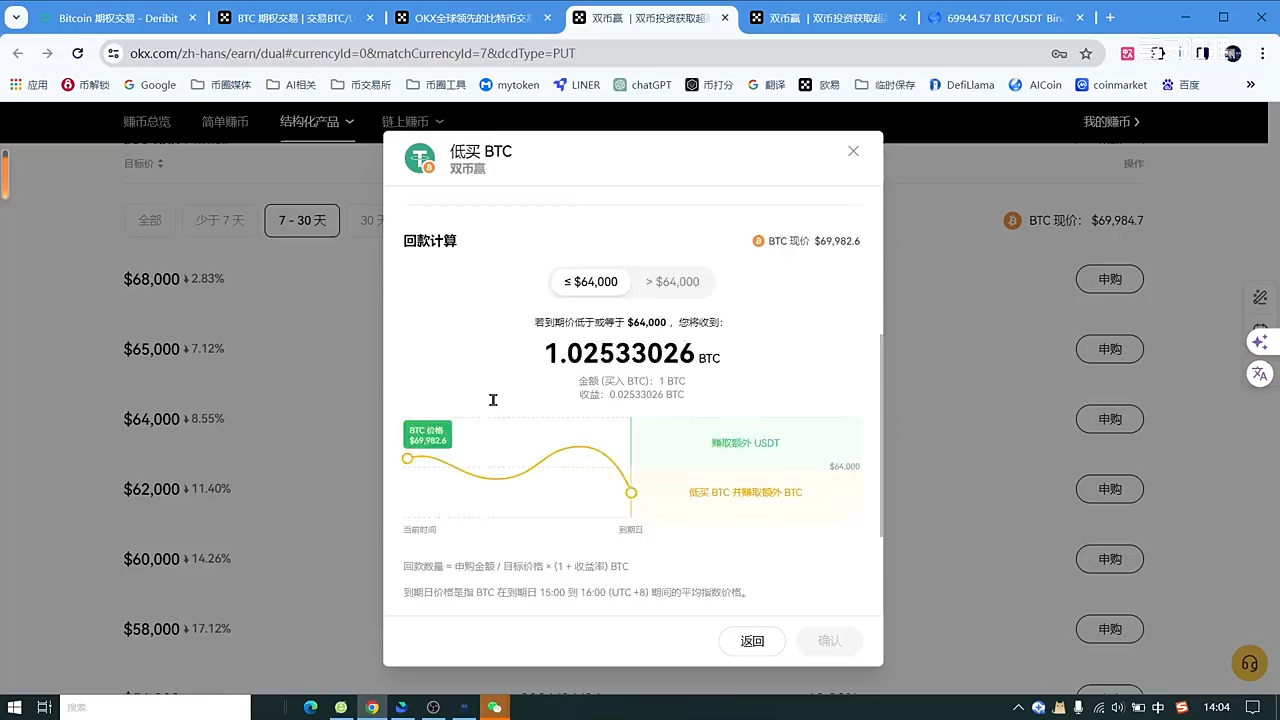Click the $60,000 target price text
The image size is (1280, 720).
pos(151,559)
